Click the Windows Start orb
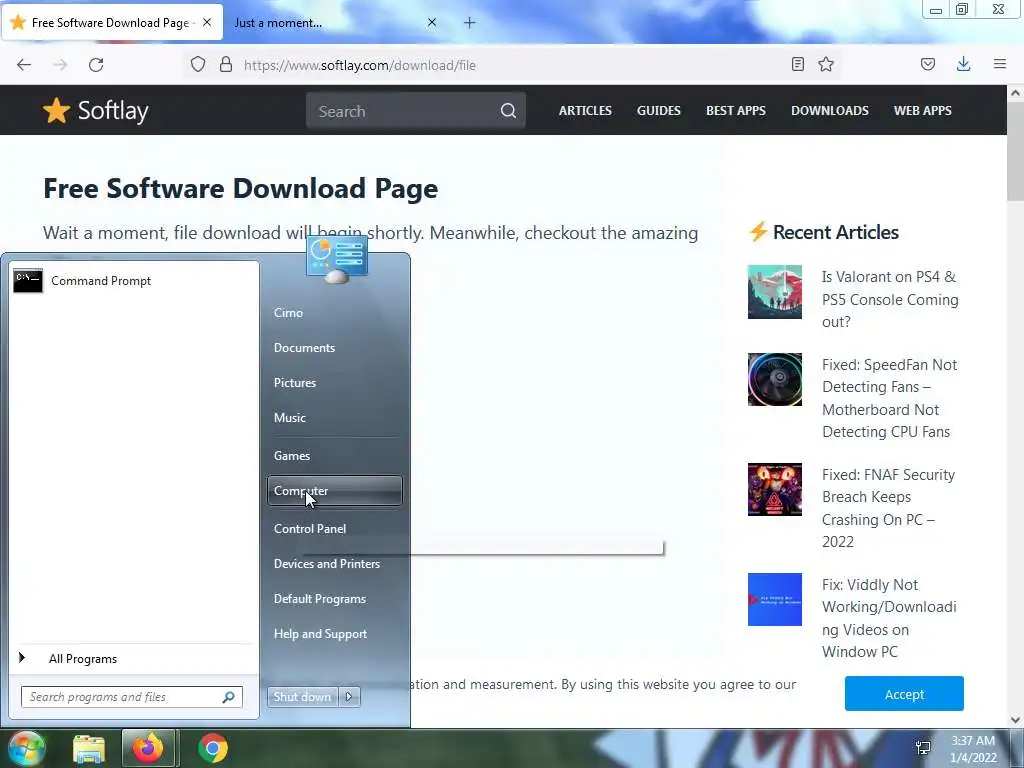Viewport: 1024px width, 768px height. point(25,748)
